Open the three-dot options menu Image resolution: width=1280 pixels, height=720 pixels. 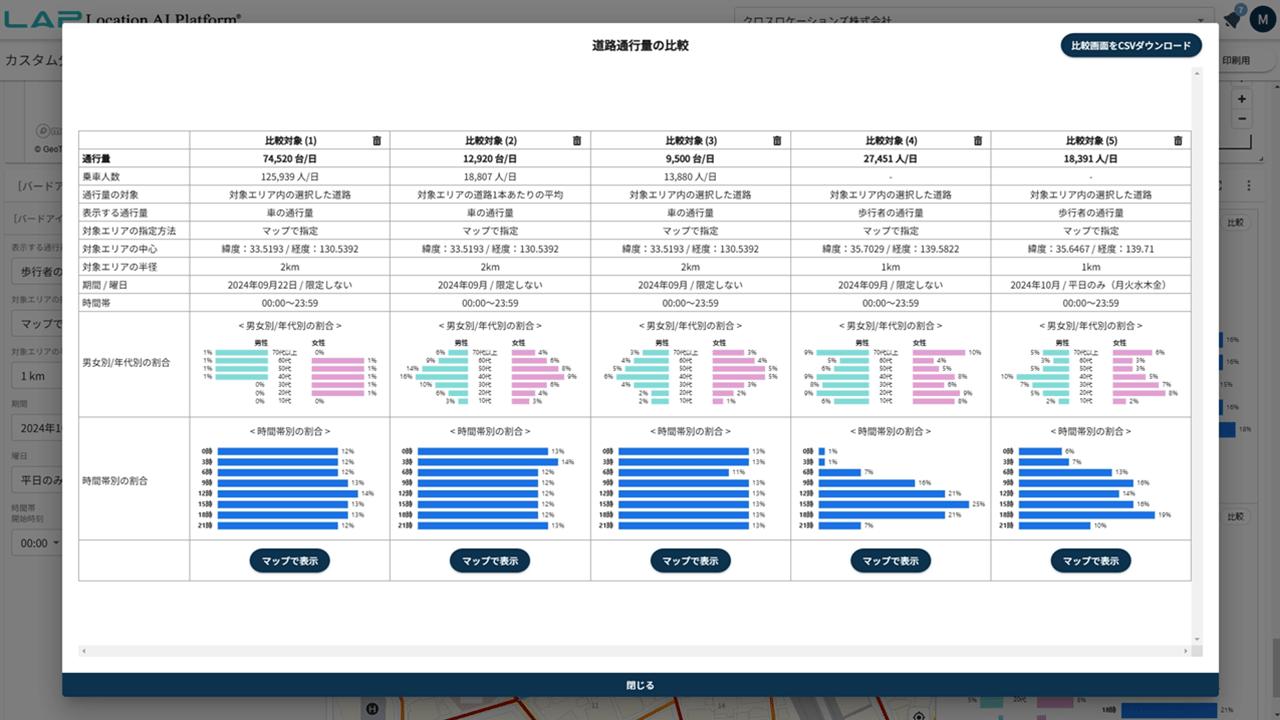coord(1248,186)
